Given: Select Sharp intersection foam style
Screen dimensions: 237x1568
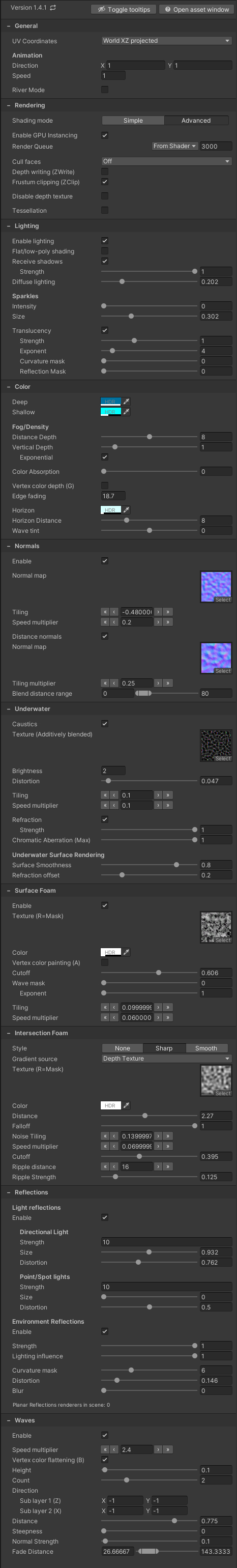Looking at the screenshot, I should pyautogui.click(x=164, y=1048).
